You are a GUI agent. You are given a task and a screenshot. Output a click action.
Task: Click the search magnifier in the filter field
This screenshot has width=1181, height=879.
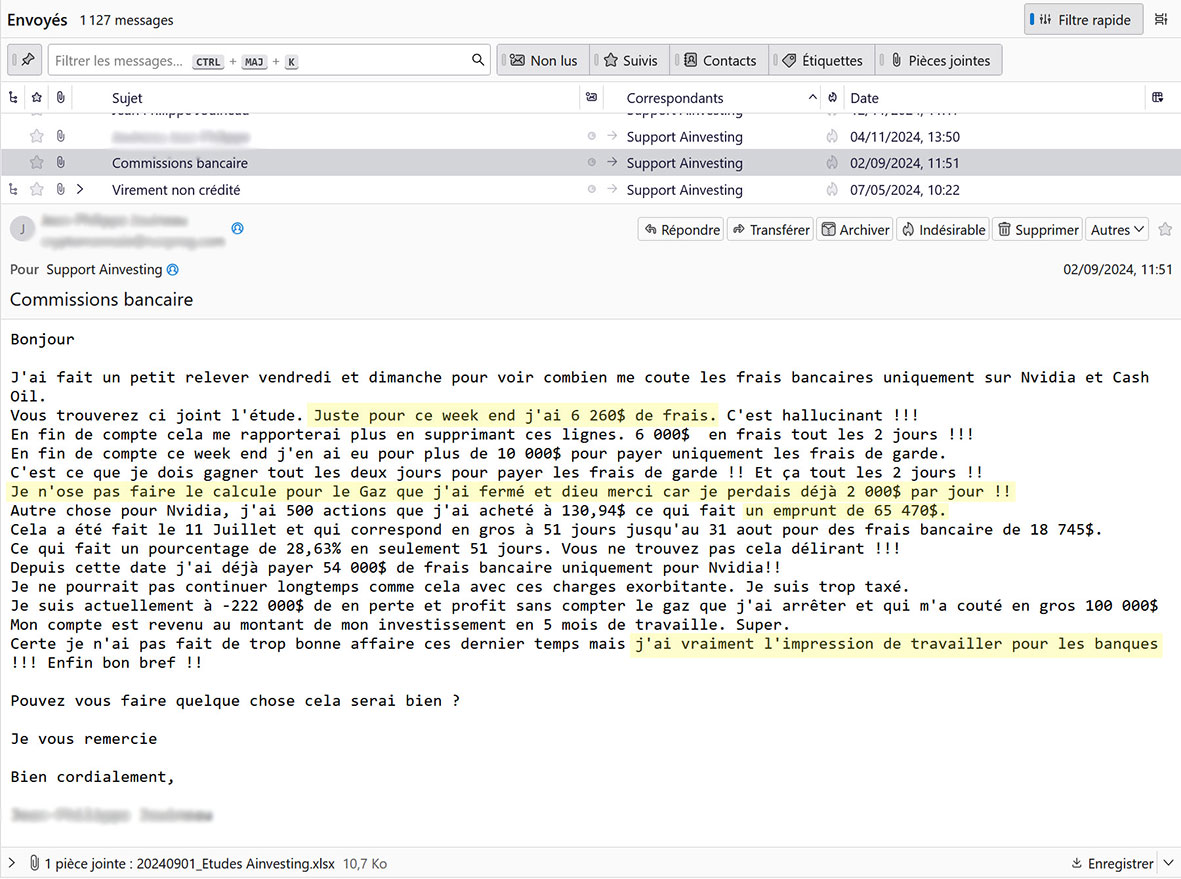coord(478,60)
